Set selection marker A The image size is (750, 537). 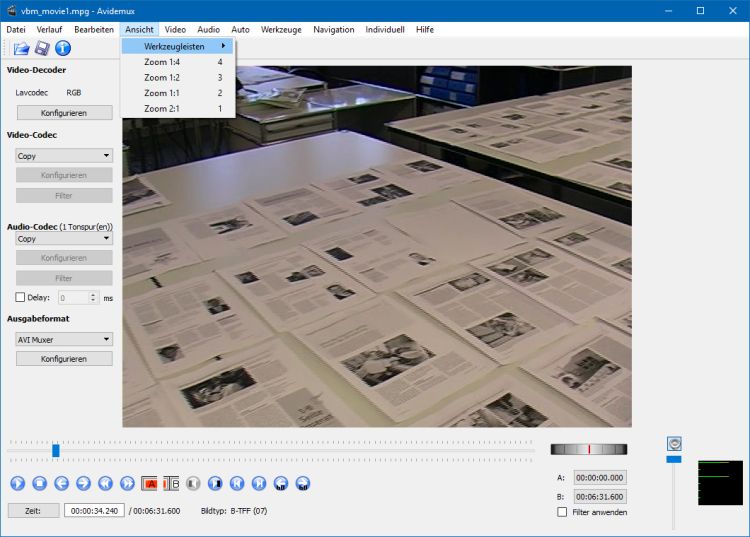coord(149,483)
